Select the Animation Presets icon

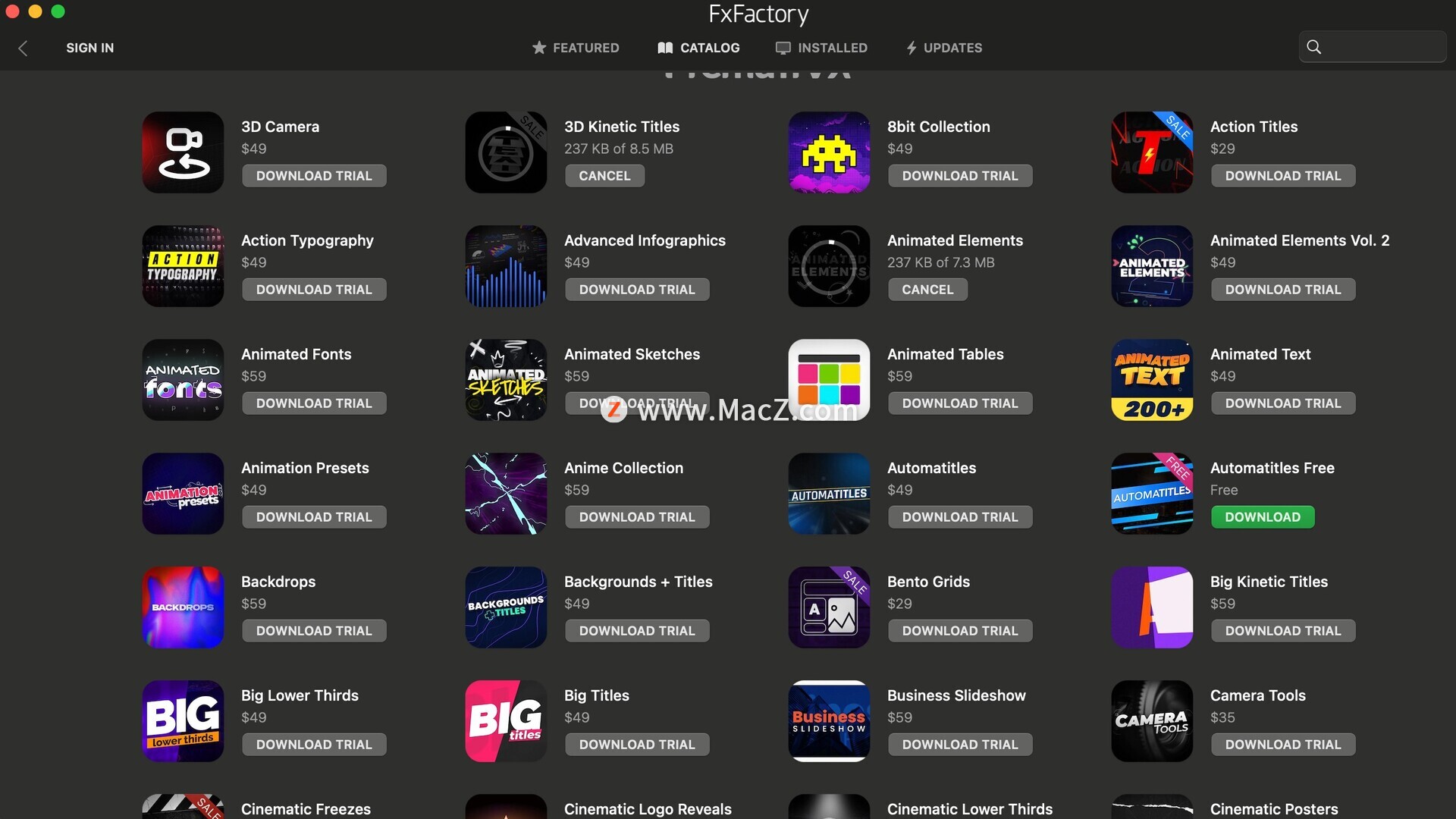(x=183, y=494)
